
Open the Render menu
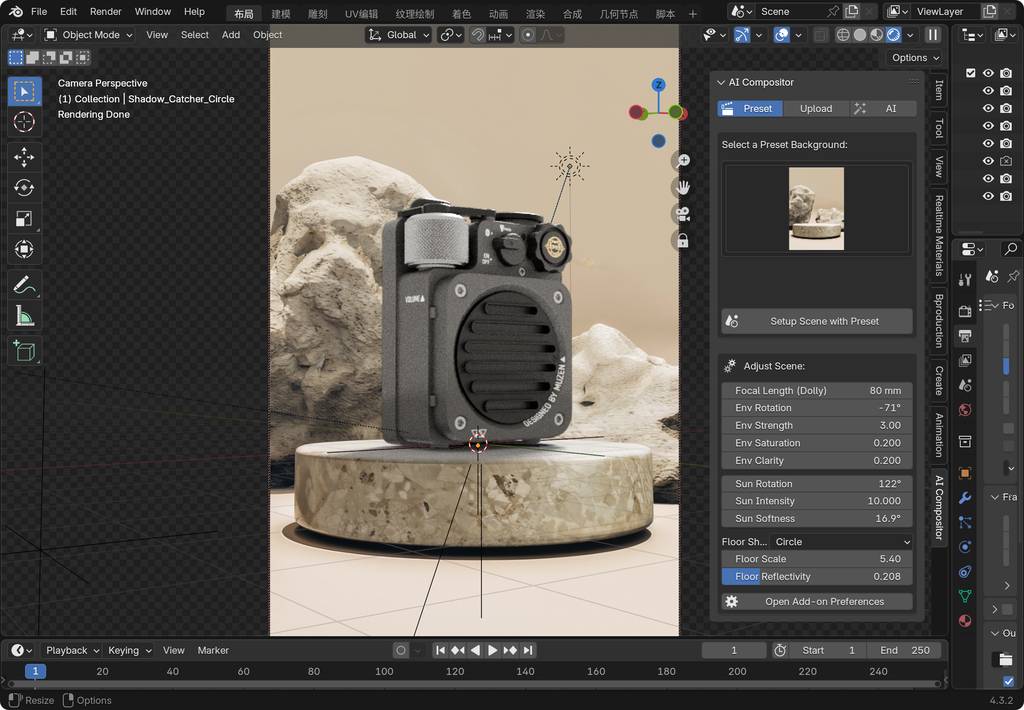[x=105, y=12]
